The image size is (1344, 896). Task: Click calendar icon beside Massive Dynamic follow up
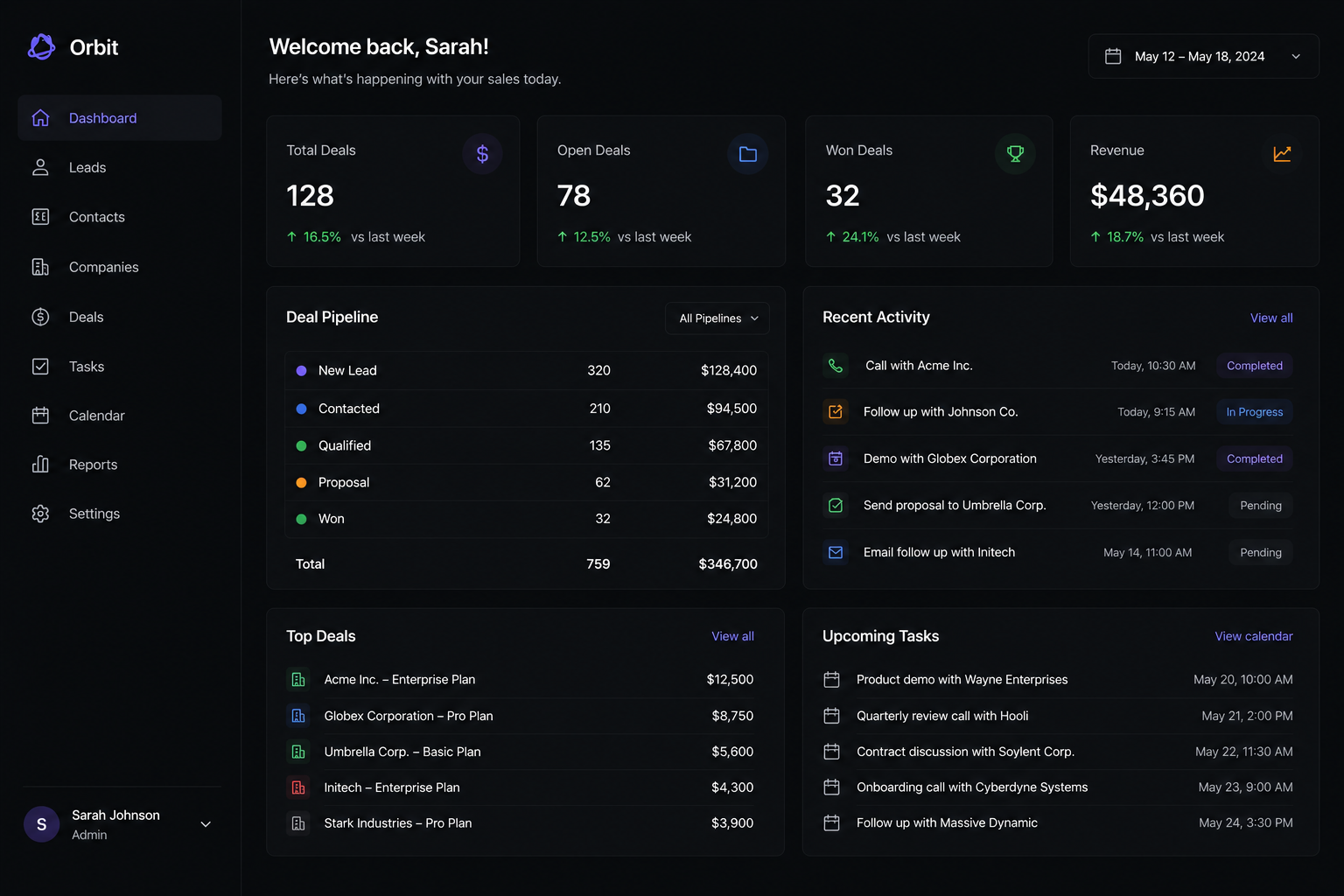tap(832, 823)
